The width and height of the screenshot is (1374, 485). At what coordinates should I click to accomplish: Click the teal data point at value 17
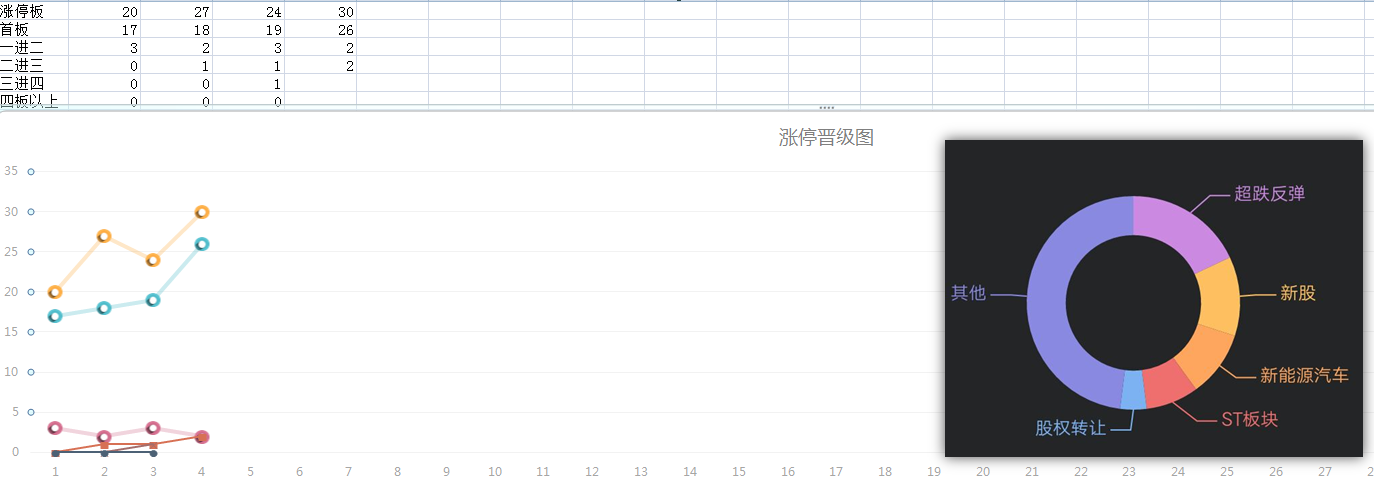(55, 316)
